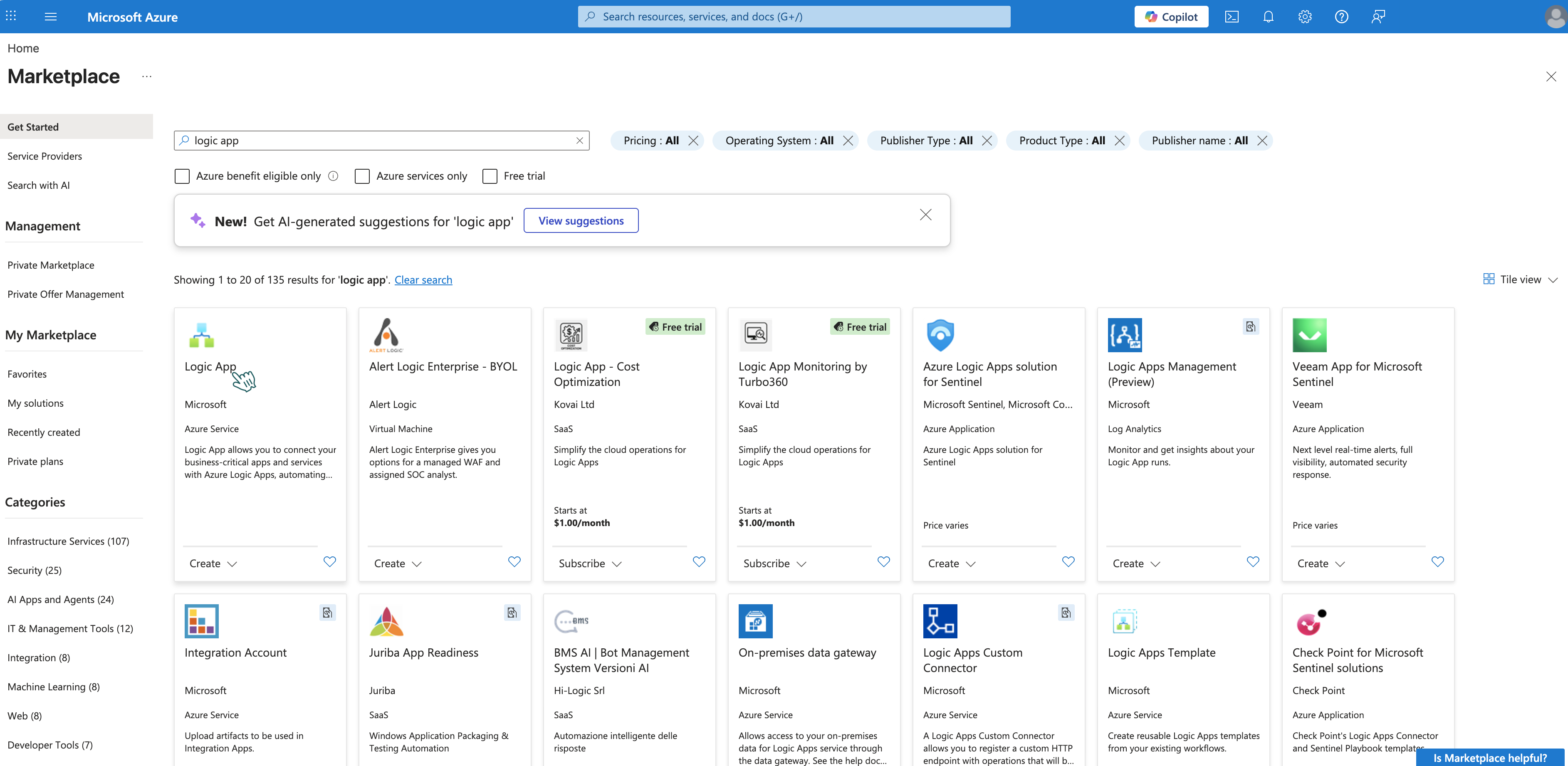Click the info icon beside Azure benefit eligible
Viewport: 1568px width, 766px height.
[x=333, y=176]
